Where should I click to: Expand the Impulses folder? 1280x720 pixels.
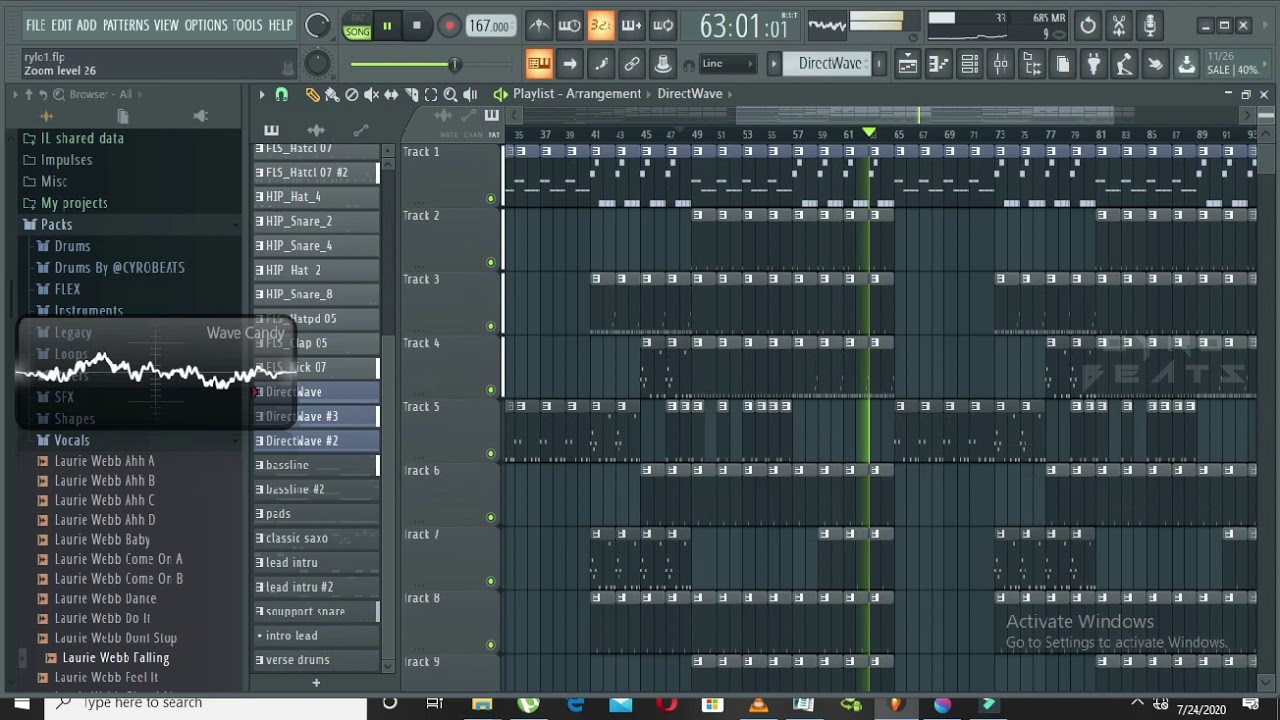66,160
